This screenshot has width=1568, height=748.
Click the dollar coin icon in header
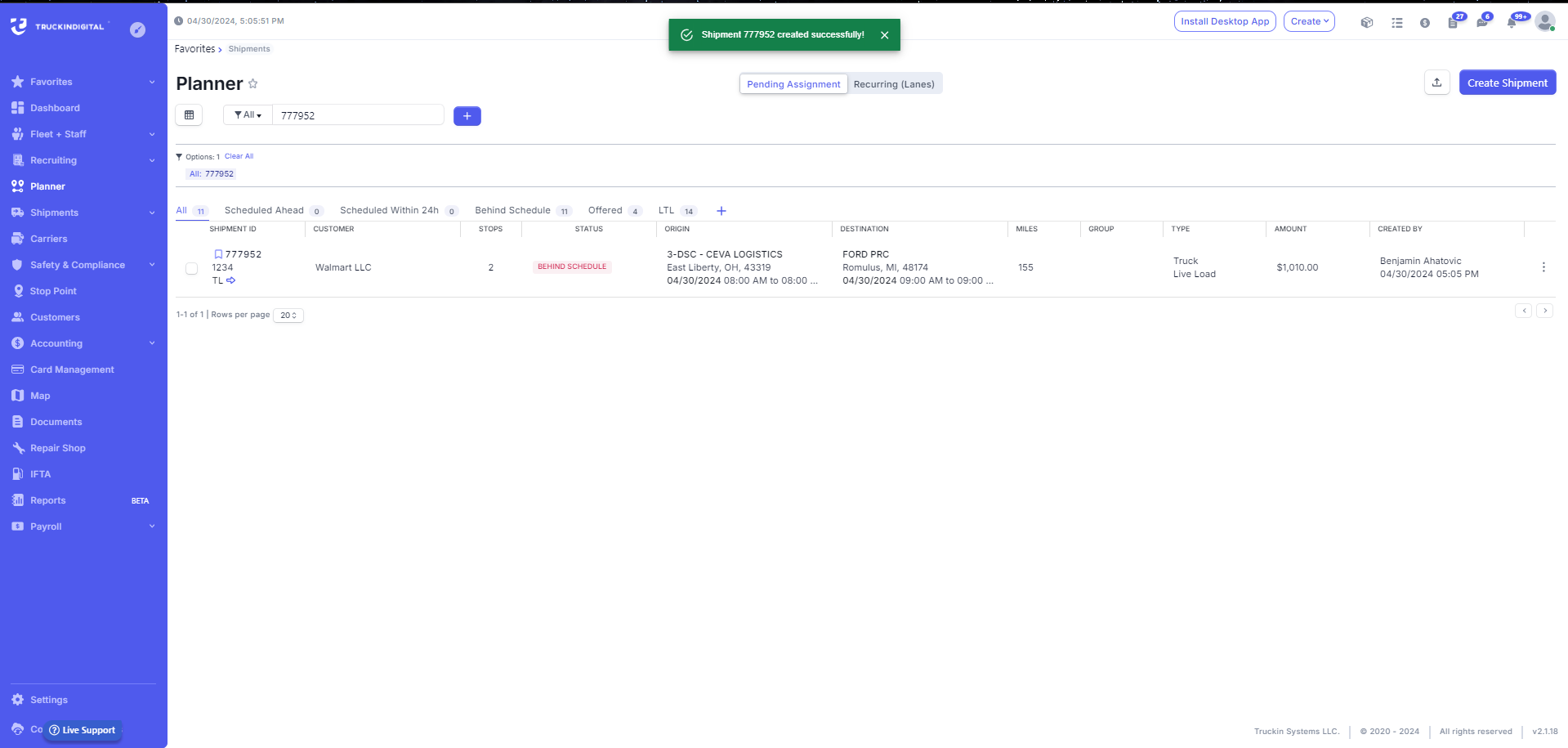click(1424, 22)
